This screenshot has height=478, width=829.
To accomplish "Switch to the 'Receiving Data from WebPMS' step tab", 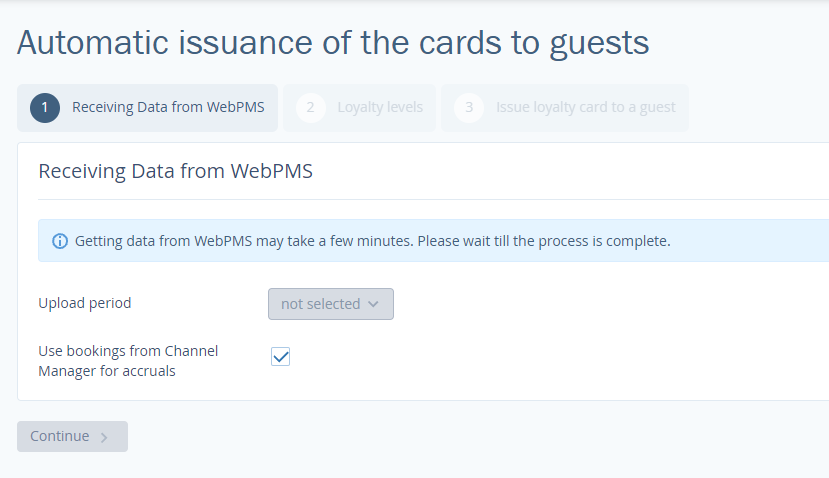I will [x=168, y=108].
